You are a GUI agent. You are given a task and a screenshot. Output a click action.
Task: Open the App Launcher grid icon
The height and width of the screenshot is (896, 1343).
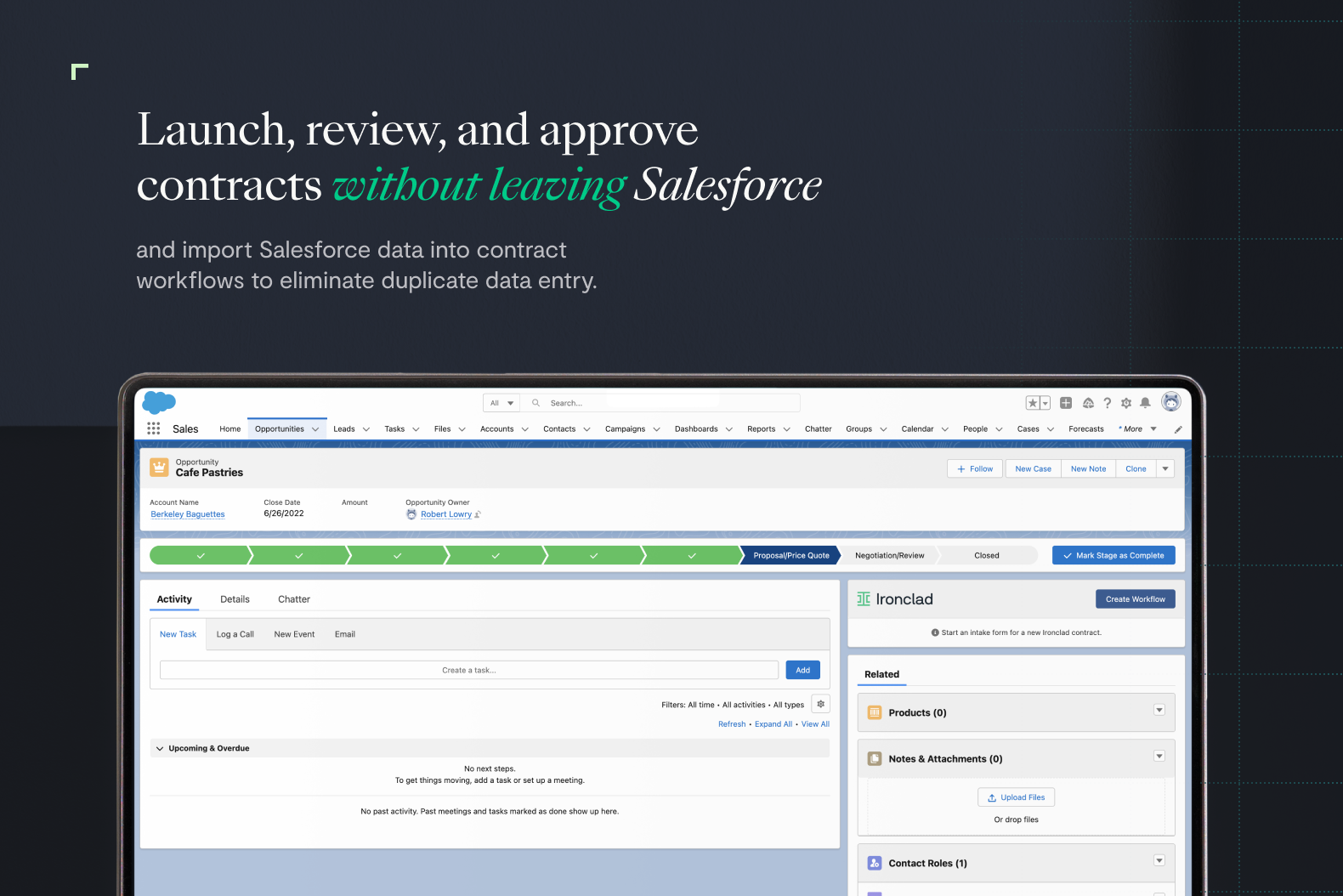[154, 428]
